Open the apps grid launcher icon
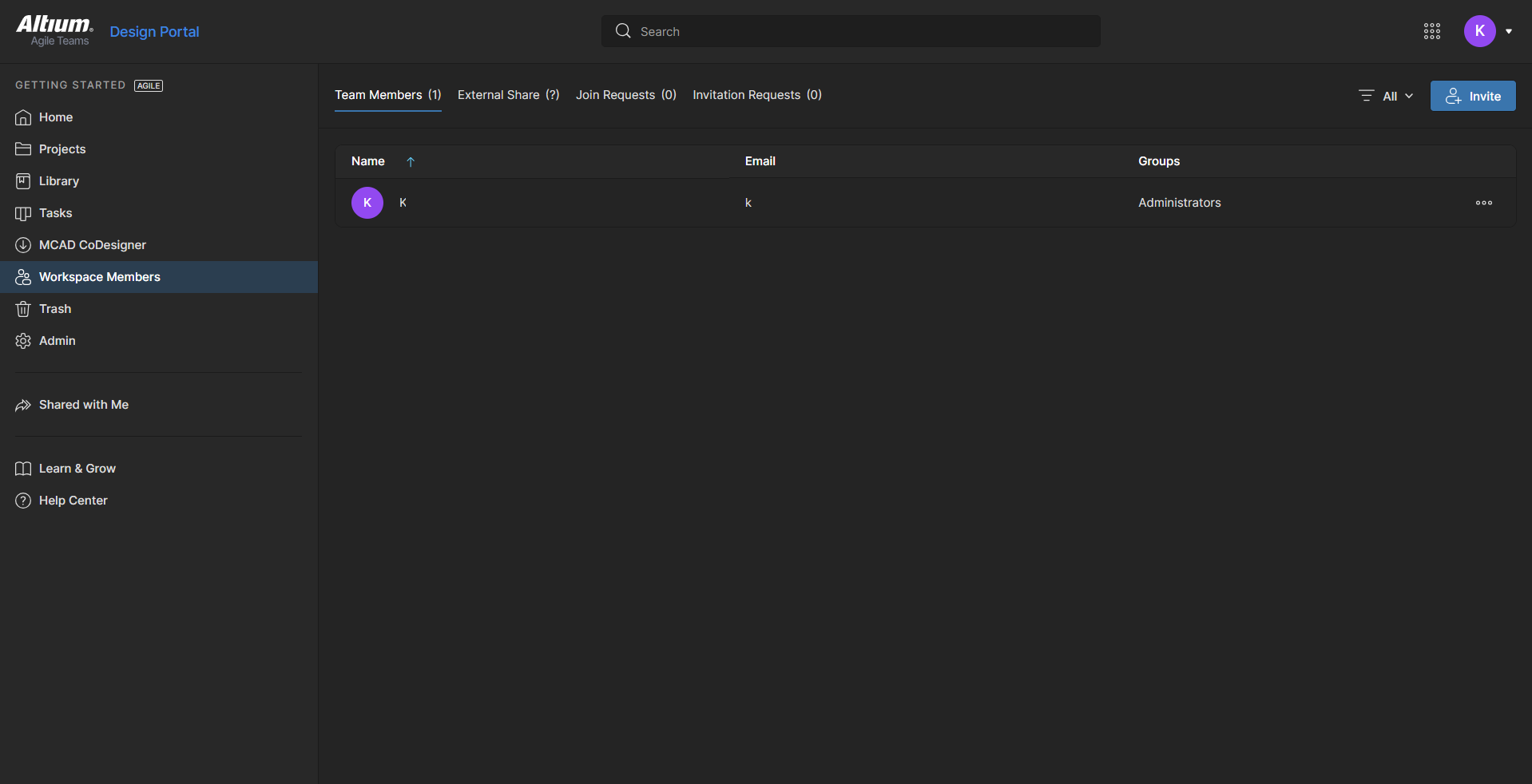The height and width of the screenshot is (784, 1532). pyautogui.click(x=1432, y=31)
